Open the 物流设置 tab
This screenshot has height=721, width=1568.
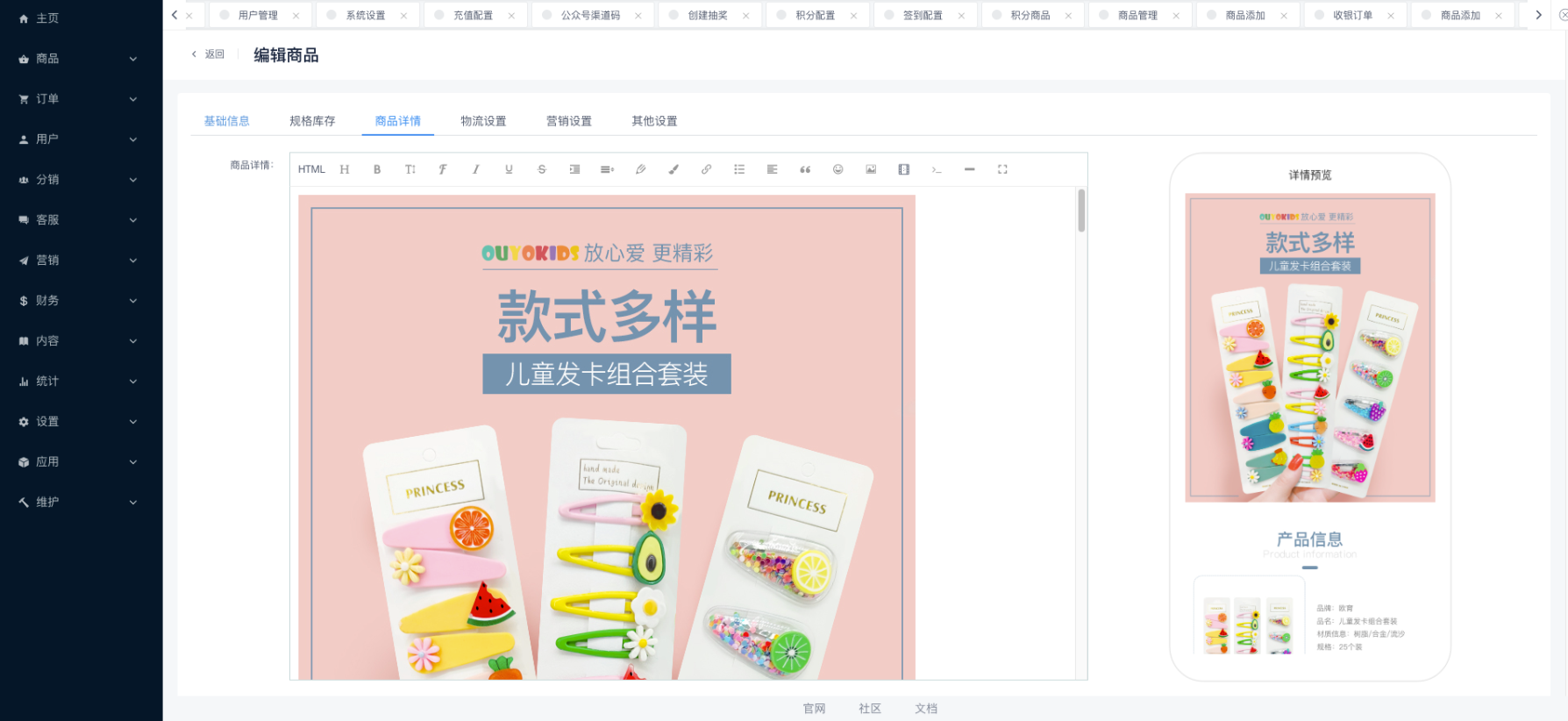pos(483,121)
